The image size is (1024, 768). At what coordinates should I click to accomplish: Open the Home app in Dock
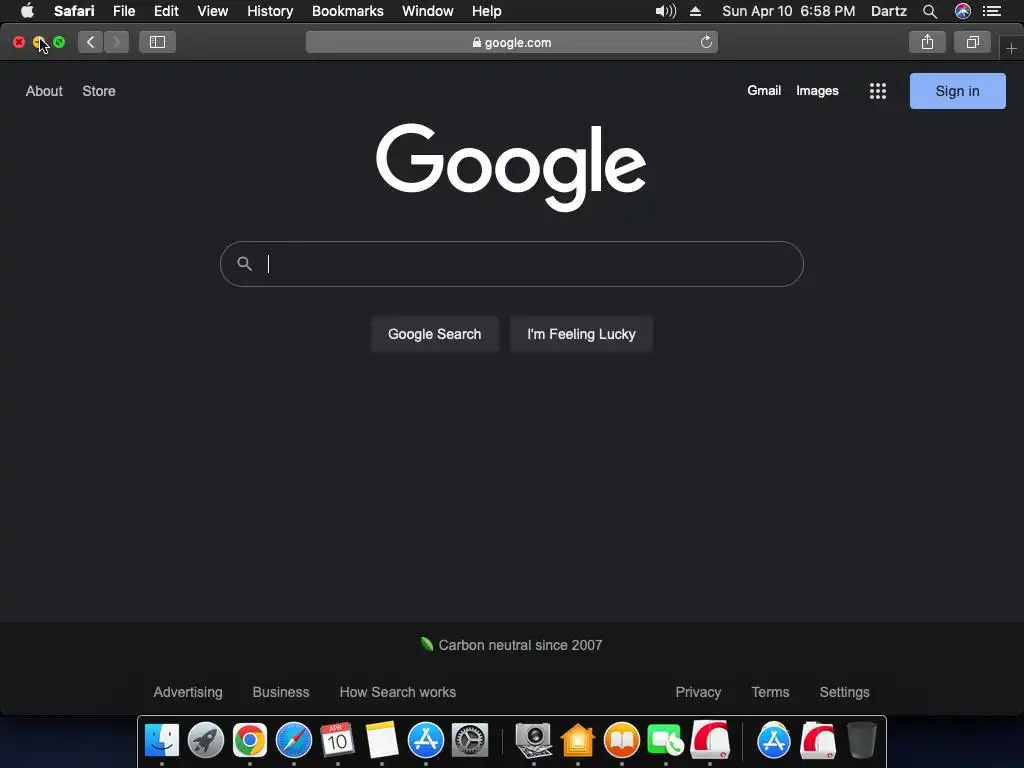(x=578, y=741)
